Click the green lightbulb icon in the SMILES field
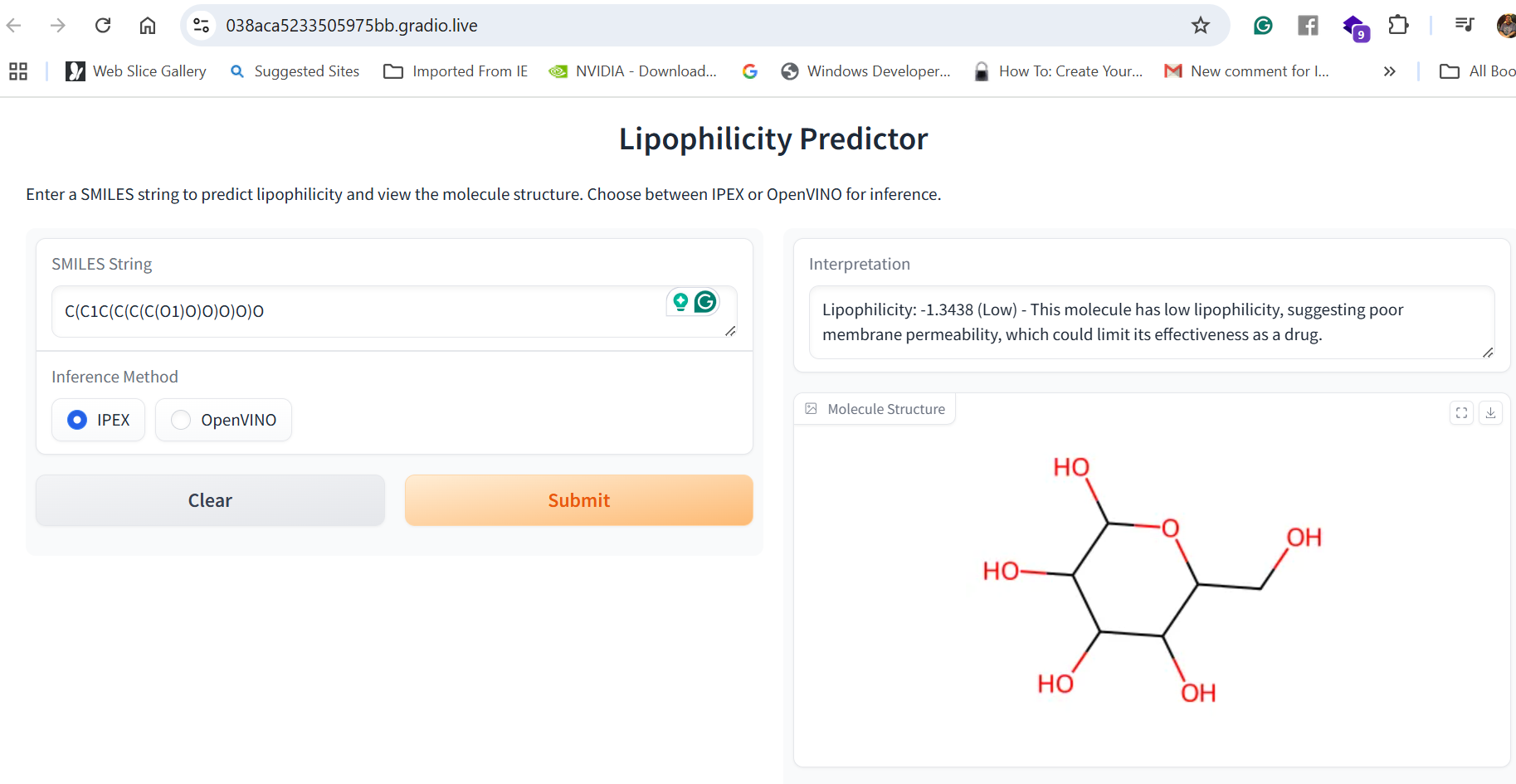1516x784 pixels. pos(680,302)
